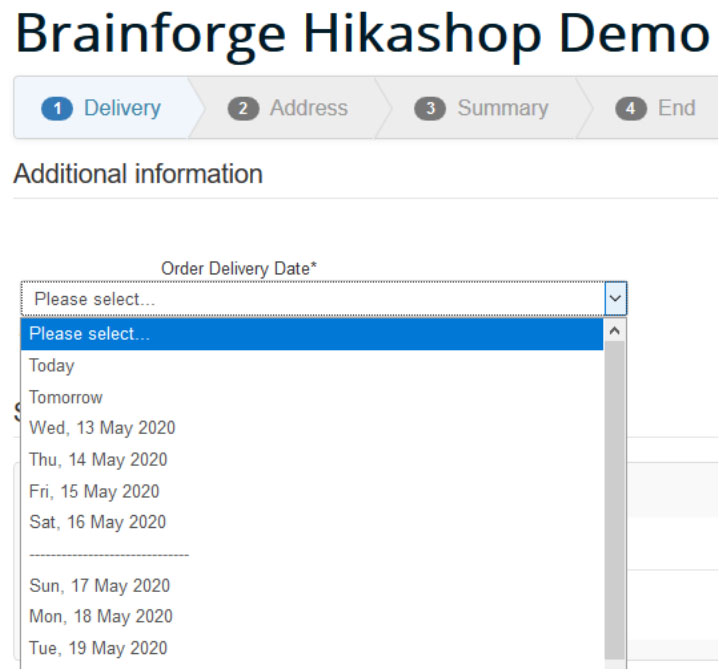Pick 'Fri, 15 May 2020' option
The image size is (719, 672).
[312, 491]
